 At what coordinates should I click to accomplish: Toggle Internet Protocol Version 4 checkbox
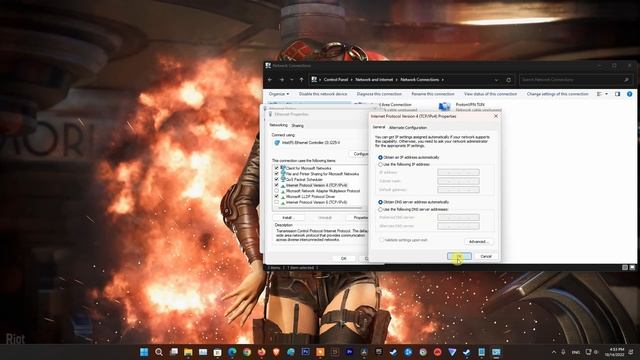tap(277, 185)
